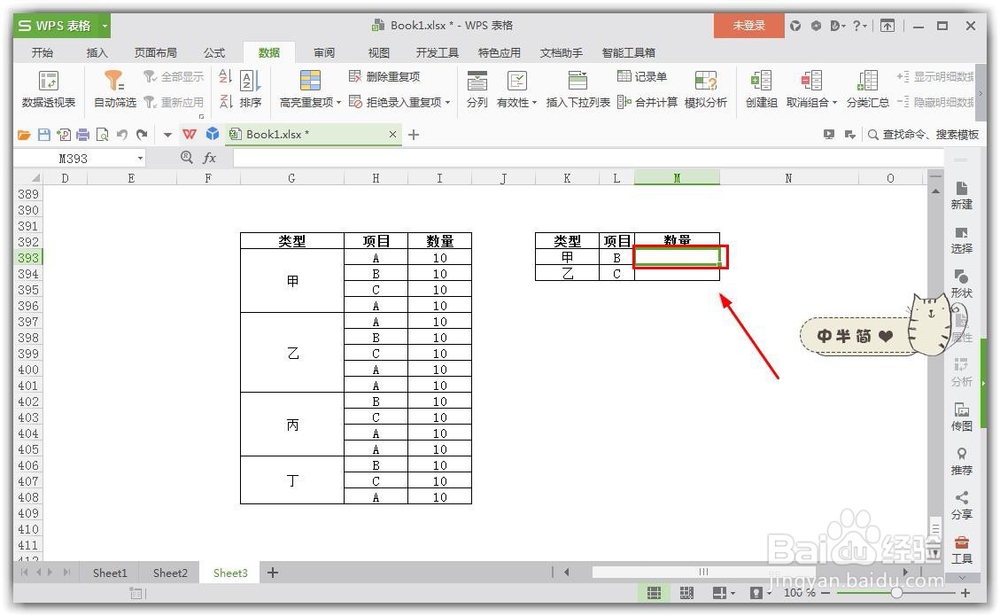Viewport: 1000px width, 616px height.
Task: Open New (新建) in the side panel
Action: coord(961,195)
